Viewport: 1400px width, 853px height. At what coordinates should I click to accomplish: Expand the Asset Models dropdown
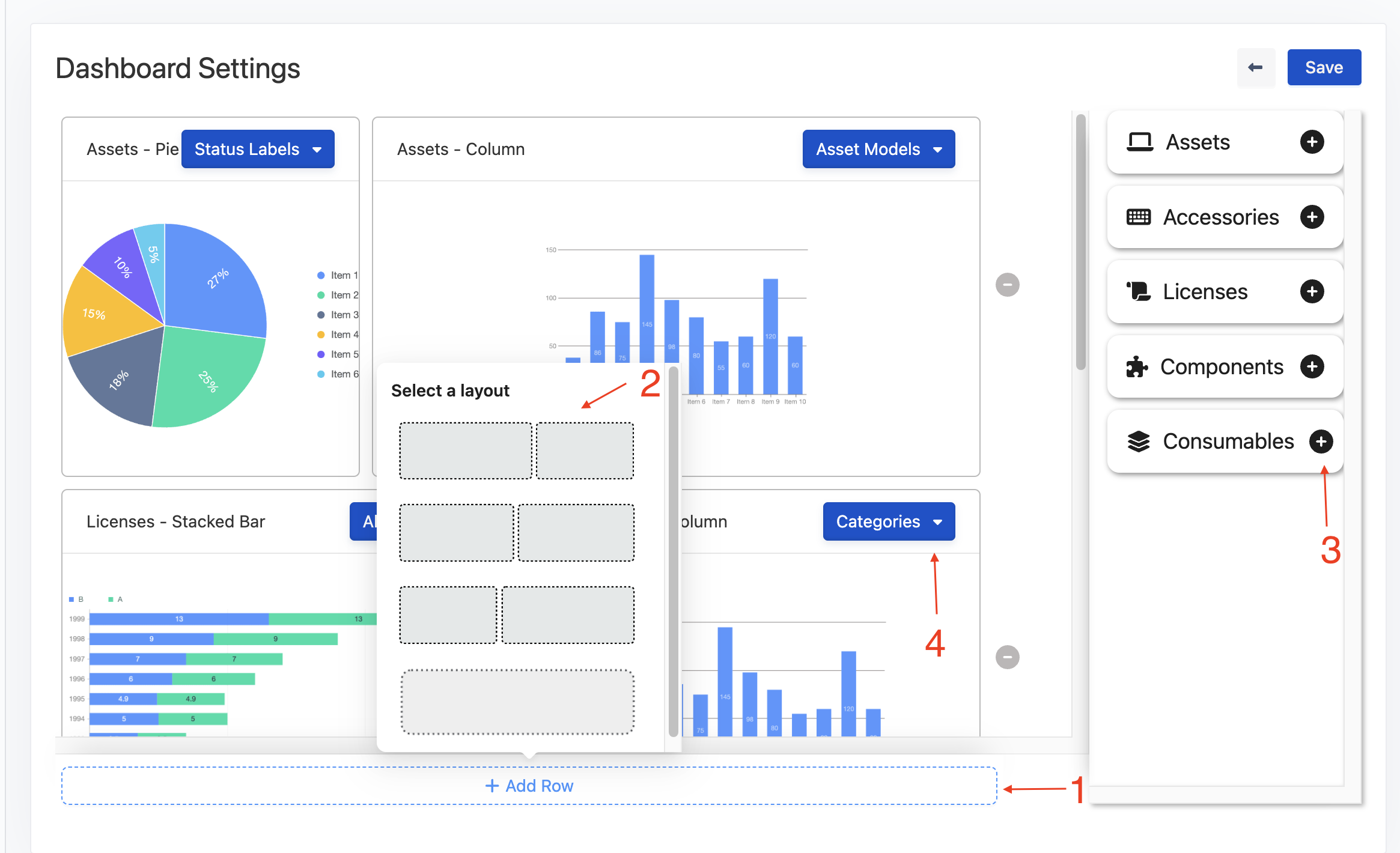(878, 149)
